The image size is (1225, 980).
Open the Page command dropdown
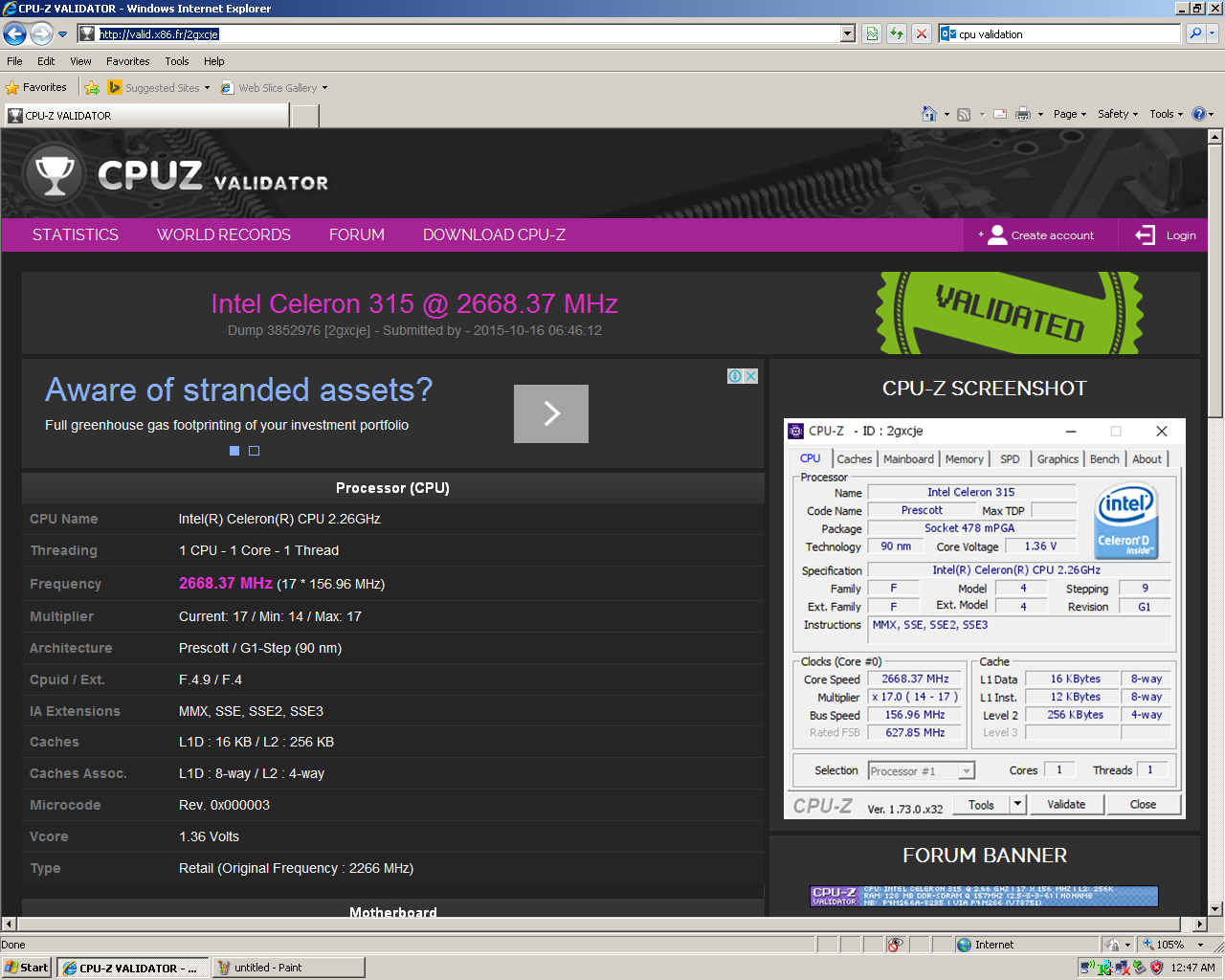click(1070, 114)
